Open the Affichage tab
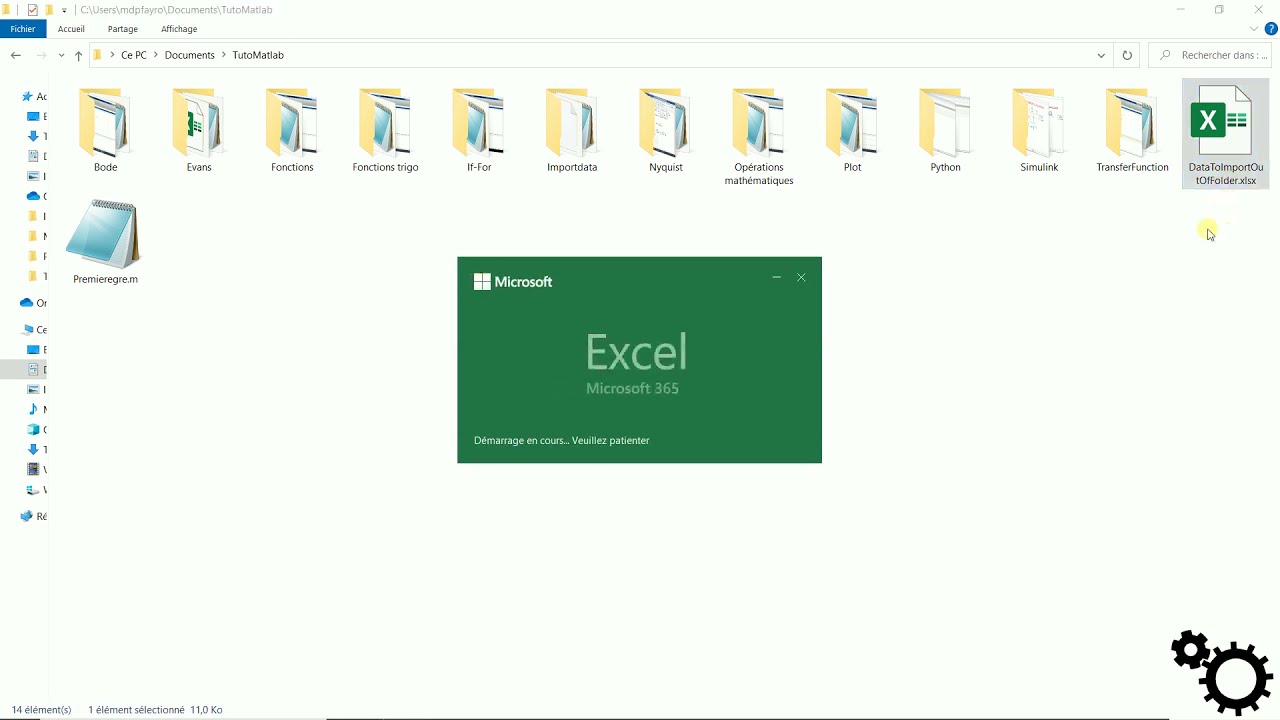The image size is (1280, 720). point(179,29)
